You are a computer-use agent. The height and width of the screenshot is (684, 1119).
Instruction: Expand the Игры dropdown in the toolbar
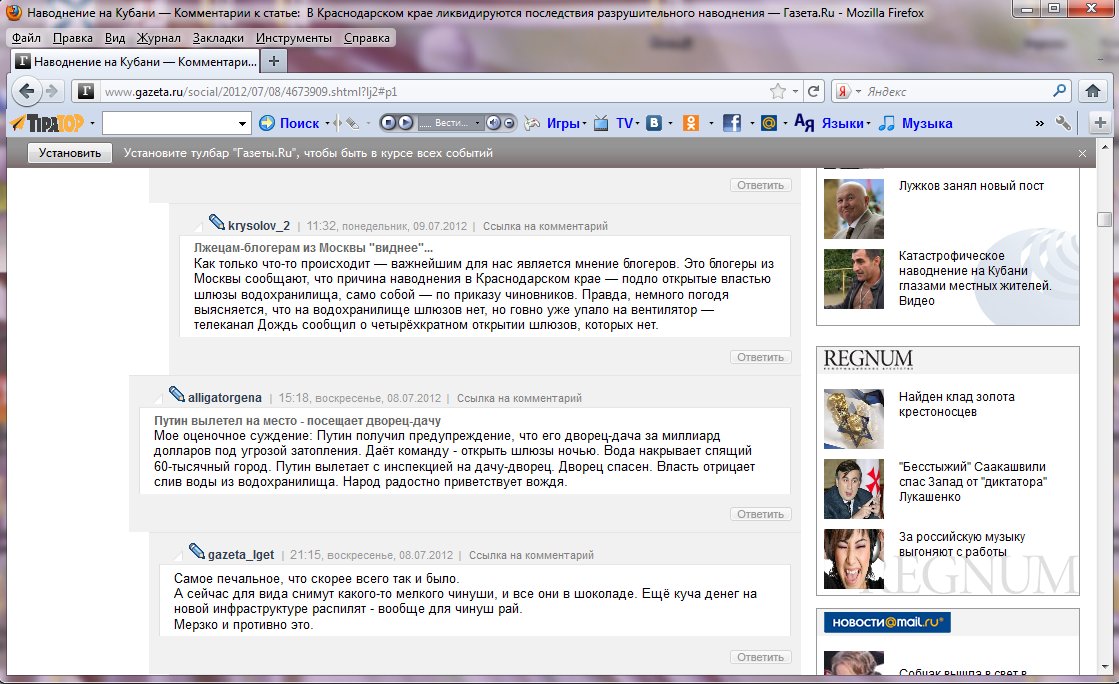[x=585, y=124]
